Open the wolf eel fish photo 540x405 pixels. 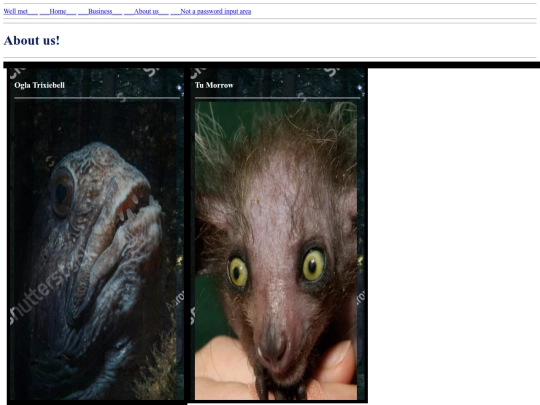tap(95, 251)
